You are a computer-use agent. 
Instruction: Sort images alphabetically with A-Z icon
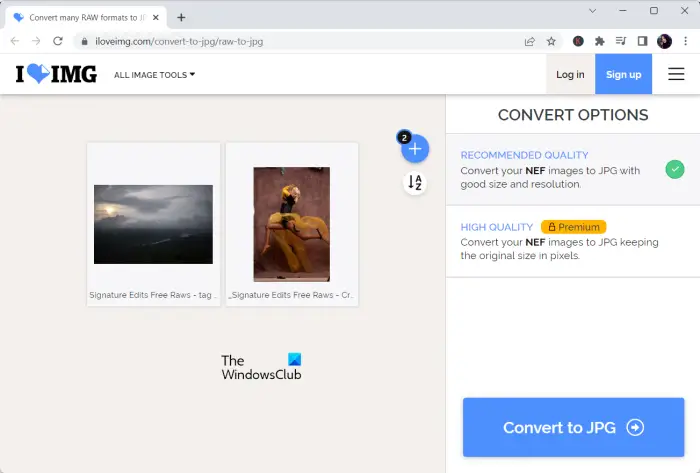tap(415, 183)
